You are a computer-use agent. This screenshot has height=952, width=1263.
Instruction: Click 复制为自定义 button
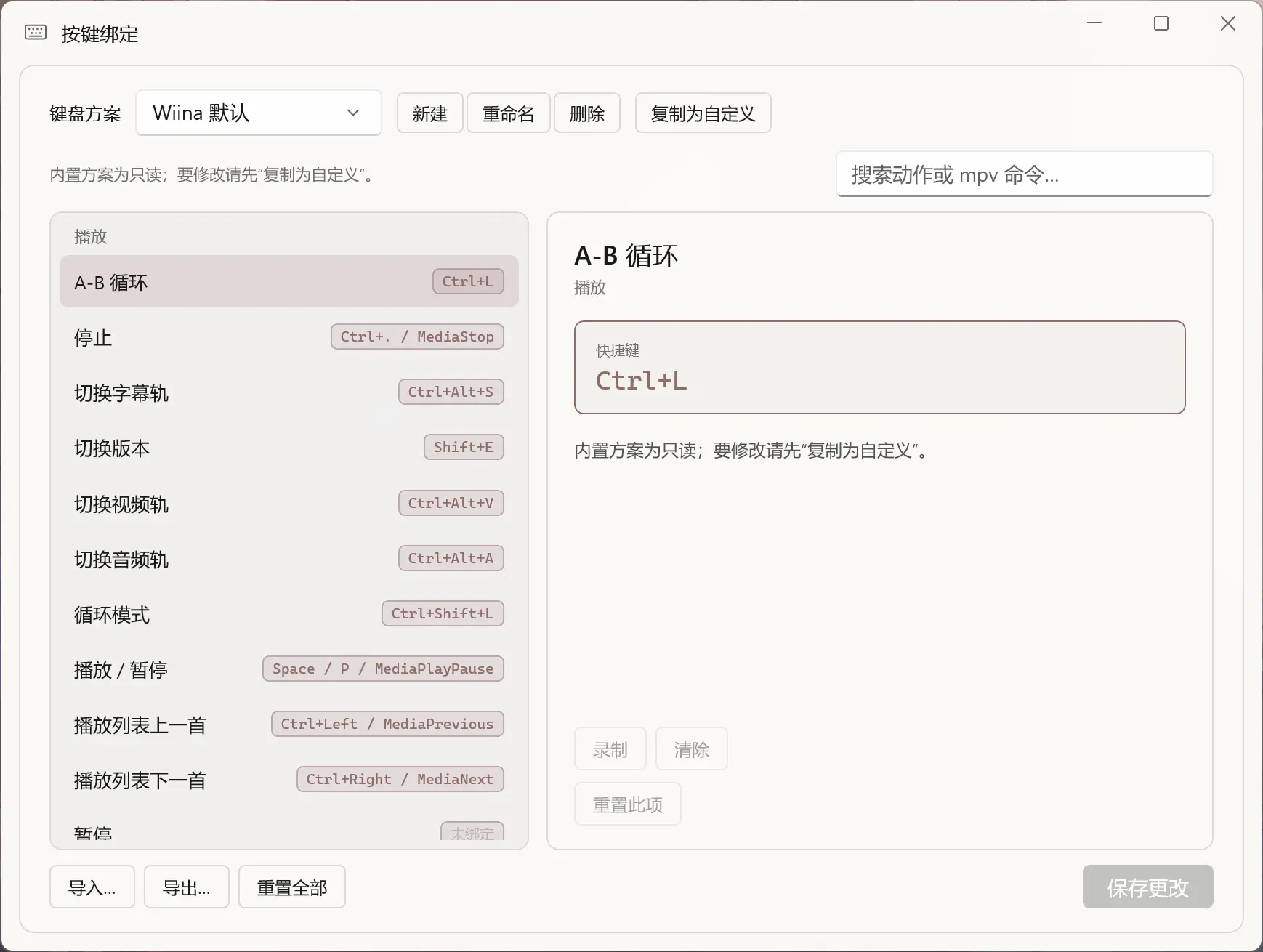(703, 113)
